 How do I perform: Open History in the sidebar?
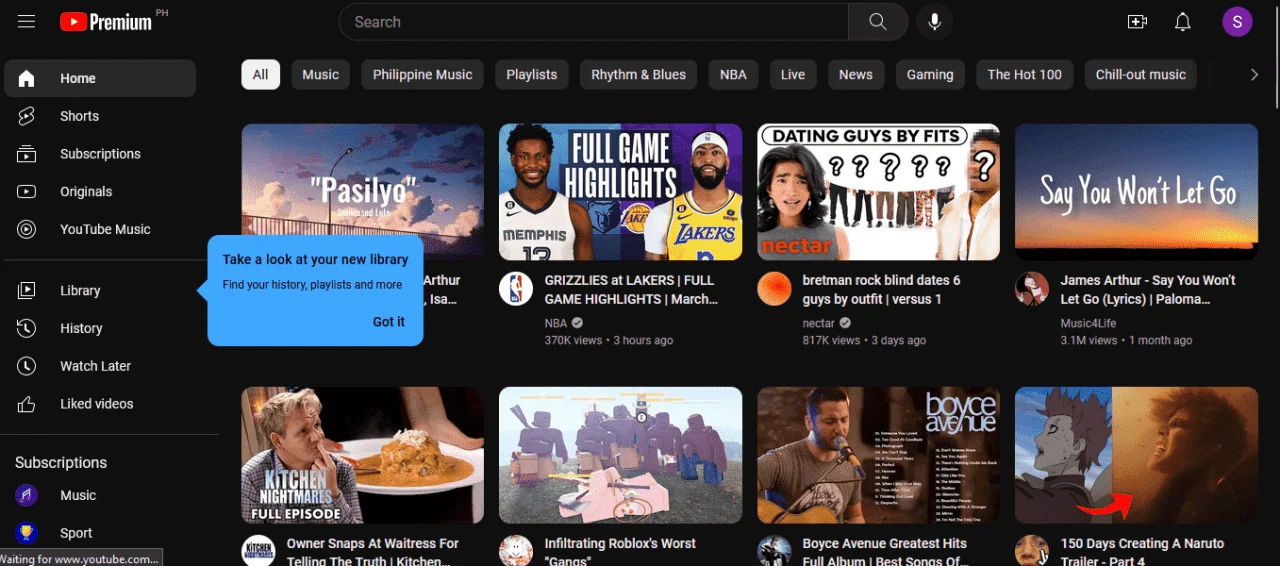pyautogui.click(x=100, y=328)
